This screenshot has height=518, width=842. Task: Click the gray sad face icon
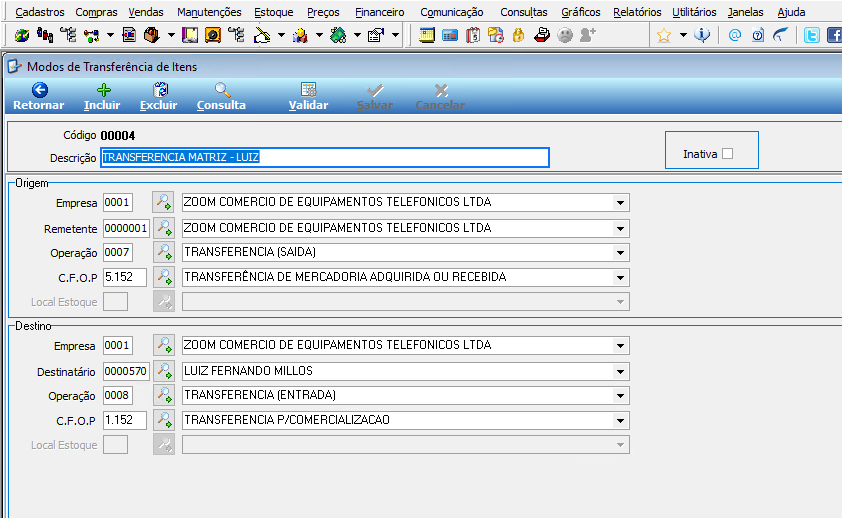point(565,35)
